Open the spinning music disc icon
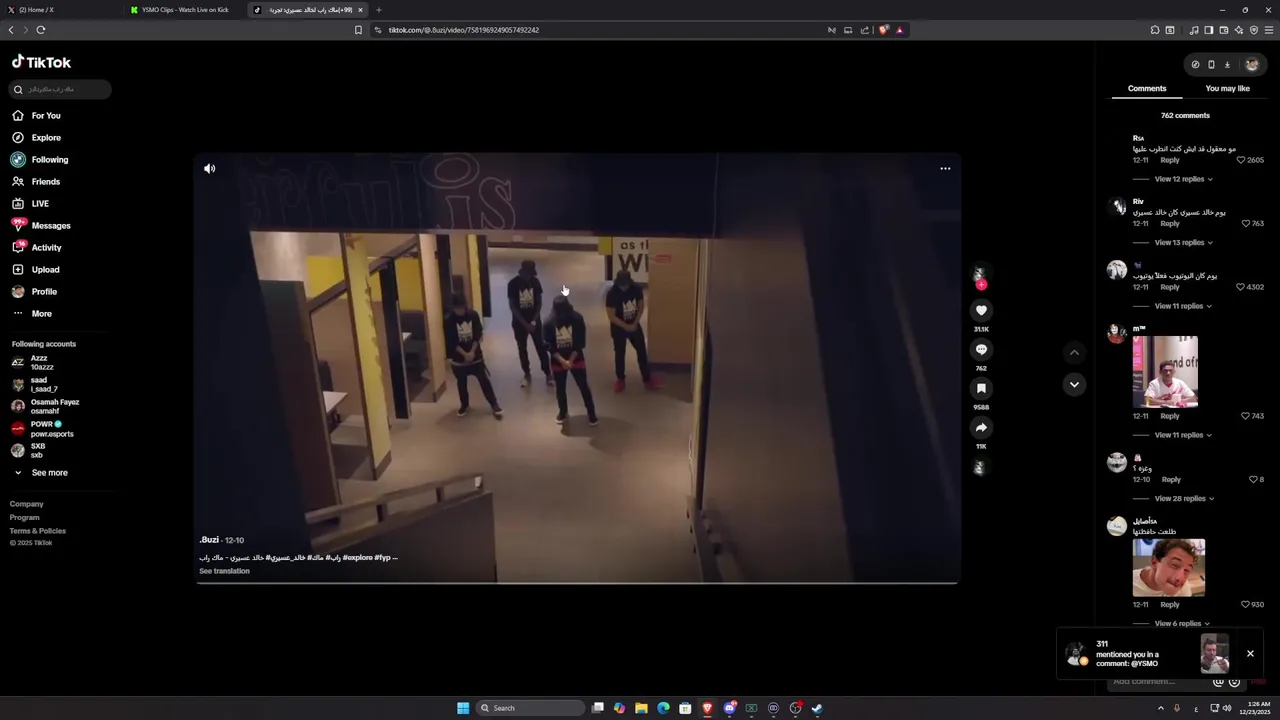Screen dimensions: 1280x720 [980, 468]
